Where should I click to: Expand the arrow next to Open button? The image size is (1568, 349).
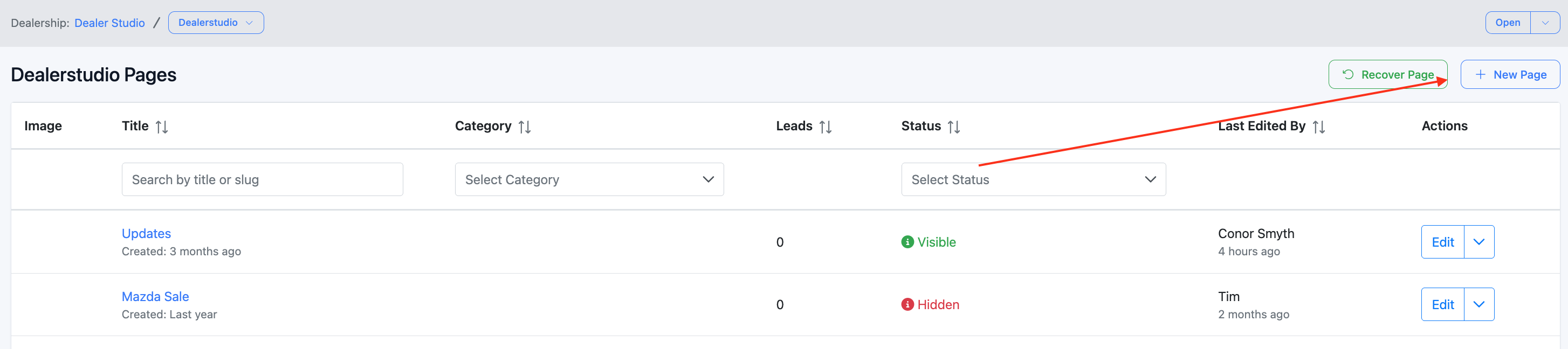click(1545, 23)
